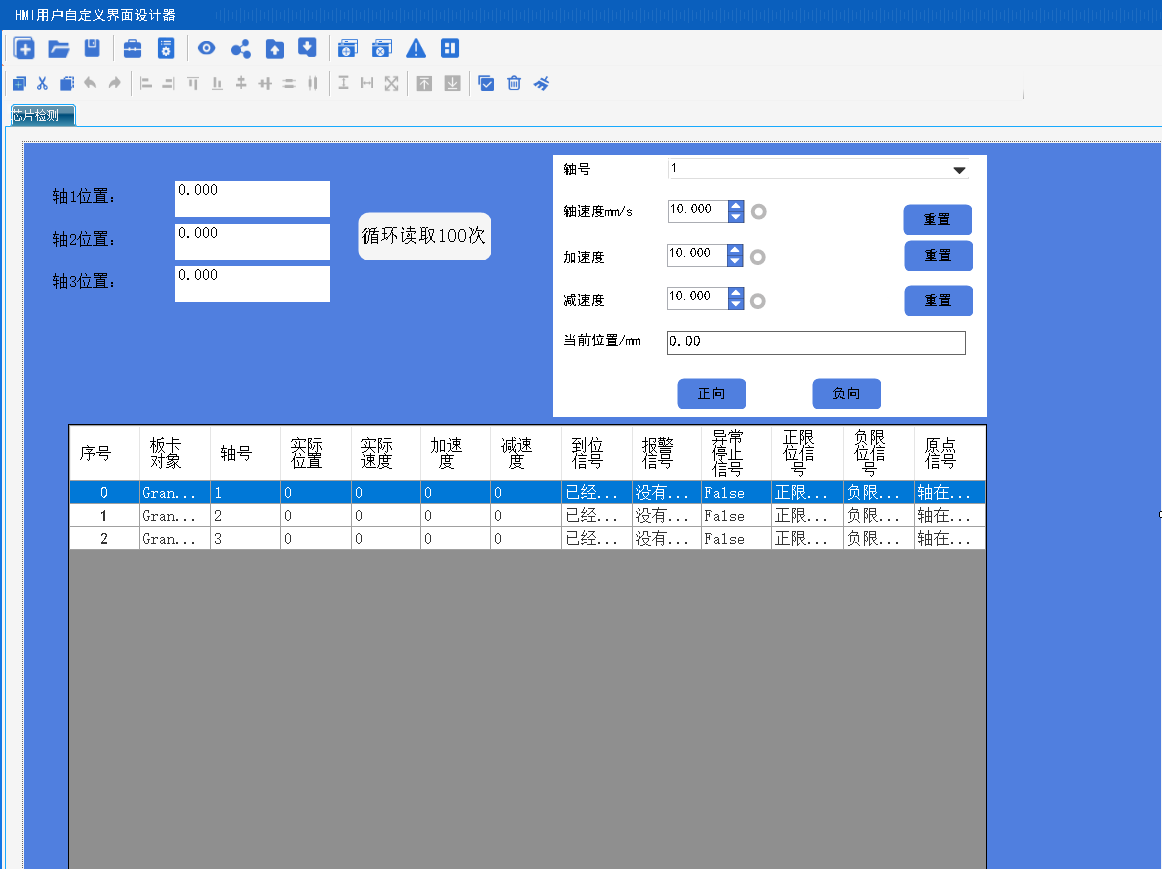This screenshot has height=869, width=1162.
Task: Click 重置 button for 减速度
Action: (938, 301)
